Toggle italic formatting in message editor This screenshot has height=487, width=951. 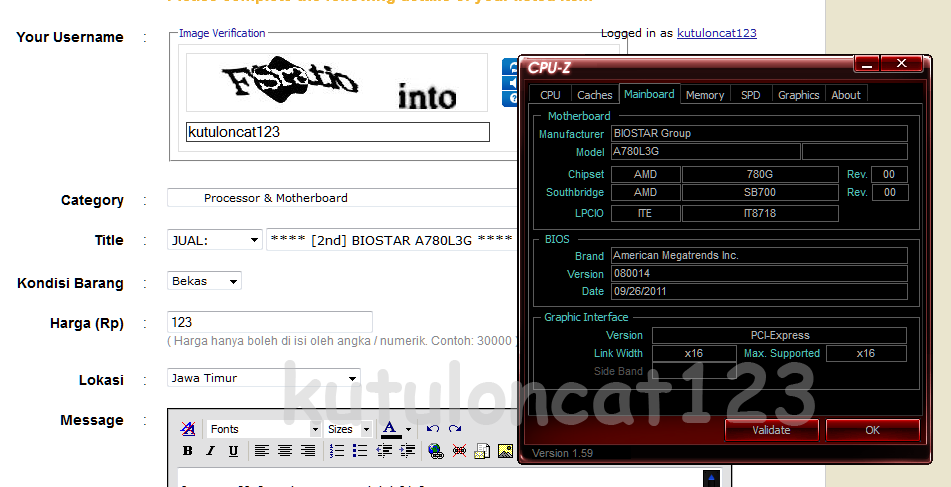pyautogui.click(x=210, y=451)
